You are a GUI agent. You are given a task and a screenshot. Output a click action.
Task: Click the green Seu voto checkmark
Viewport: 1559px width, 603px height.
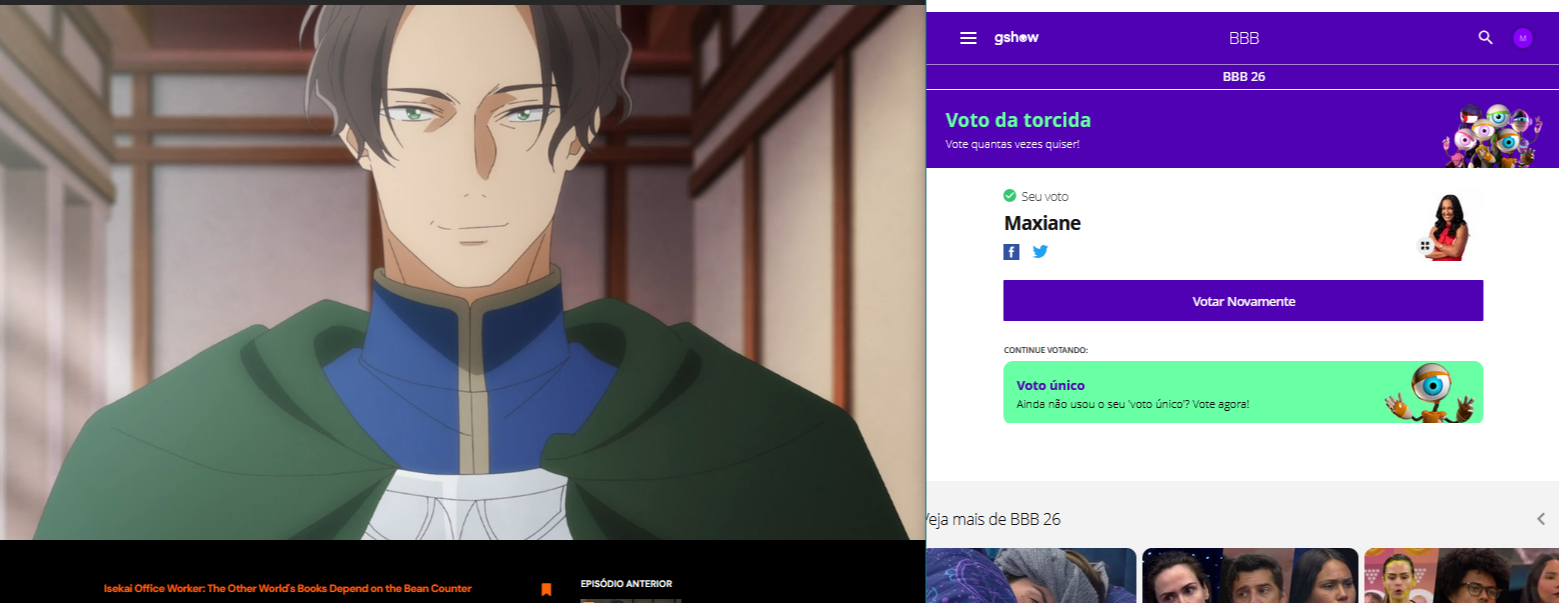(x=1010, y=196)
